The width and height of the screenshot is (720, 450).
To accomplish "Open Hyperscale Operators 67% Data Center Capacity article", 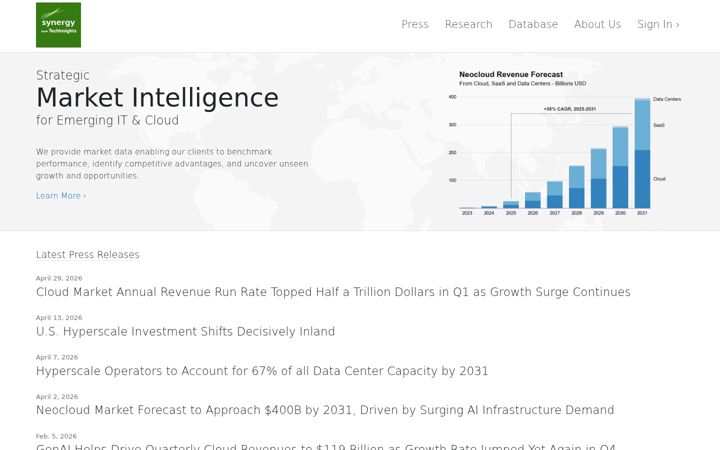I will point(262,371).
